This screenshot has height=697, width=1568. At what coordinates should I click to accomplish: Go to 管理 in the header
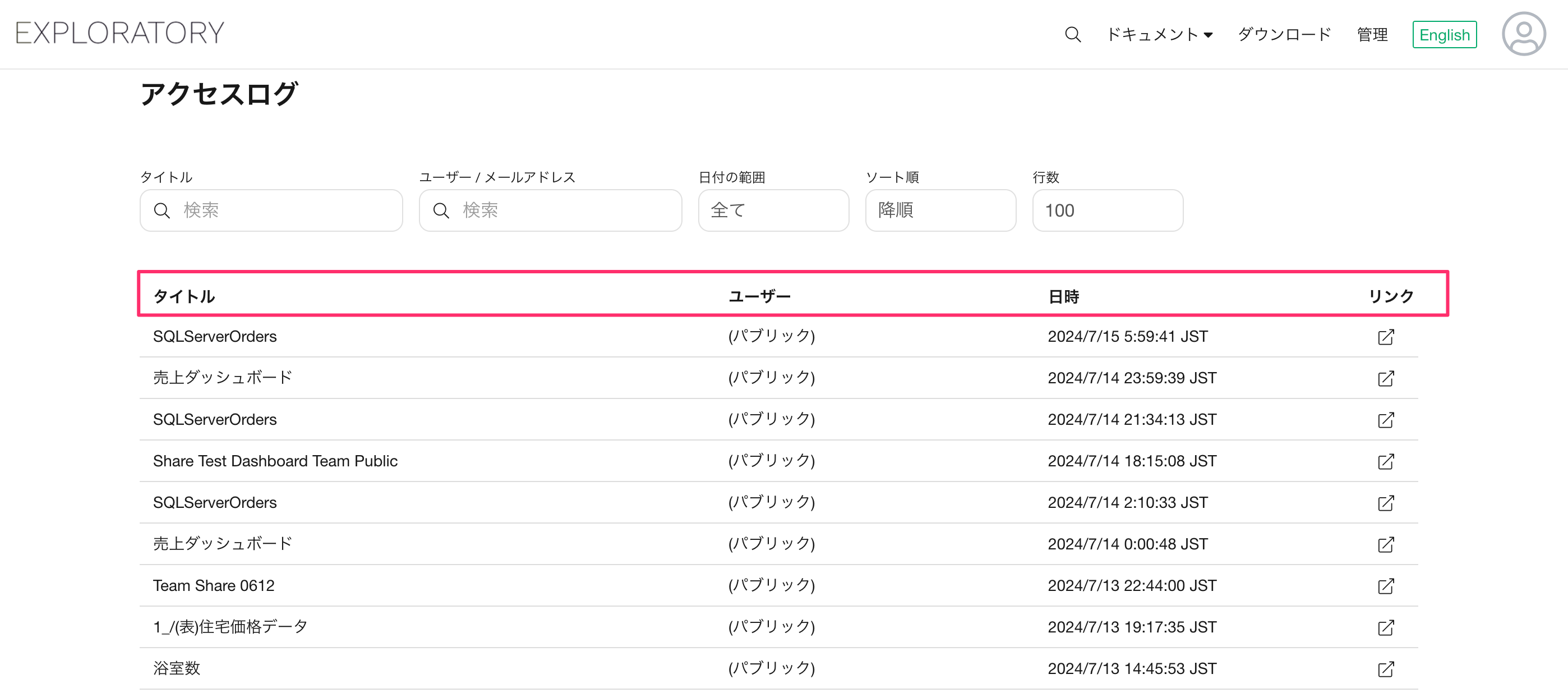(1372, 35)
